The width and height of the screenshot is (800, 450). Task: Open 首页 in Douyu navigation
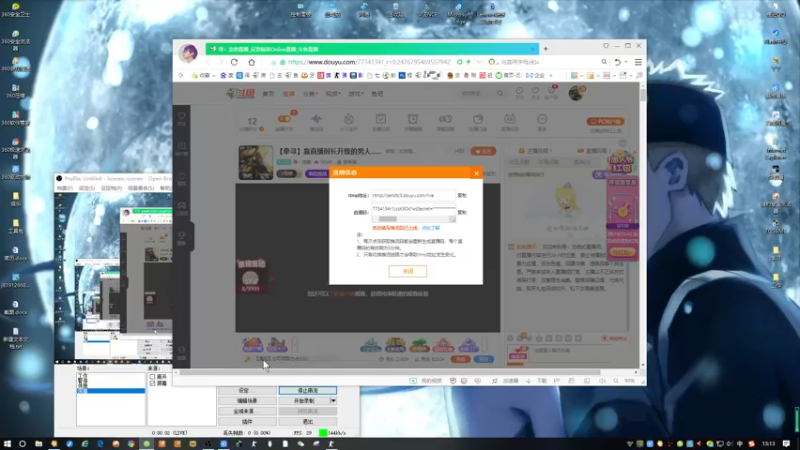coord(268,94)
